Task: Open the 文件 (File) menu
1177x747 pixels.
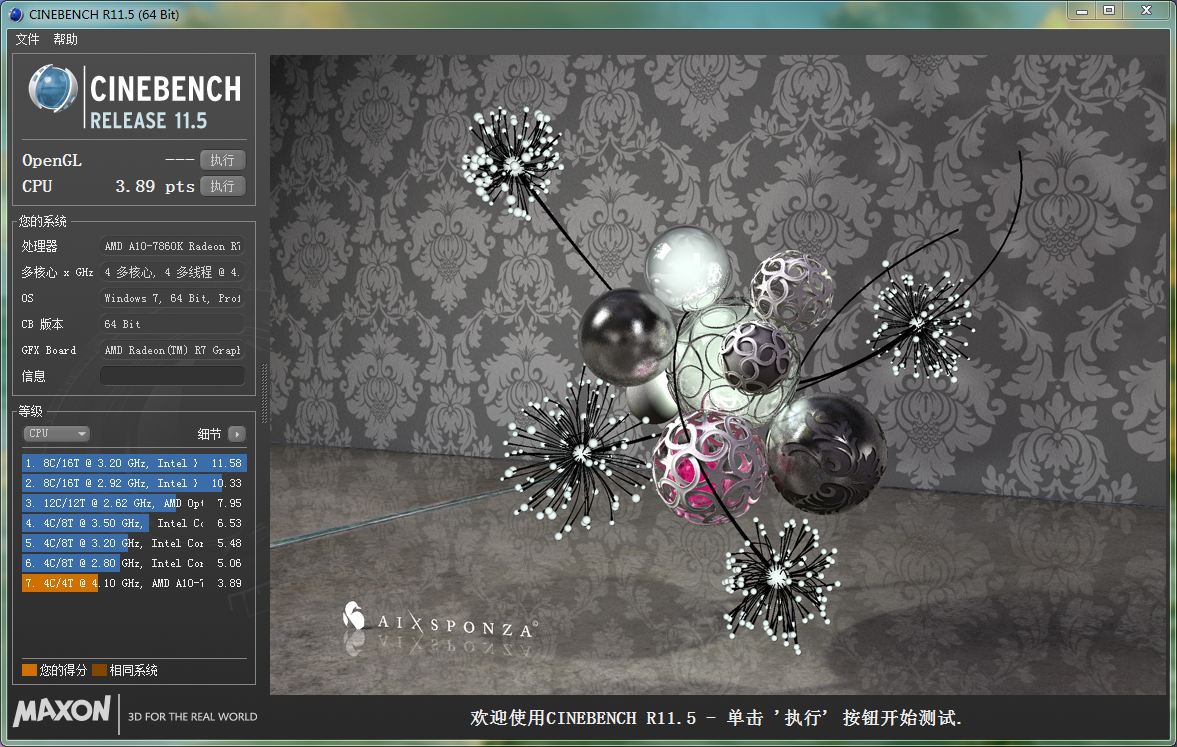Action: 27,40
